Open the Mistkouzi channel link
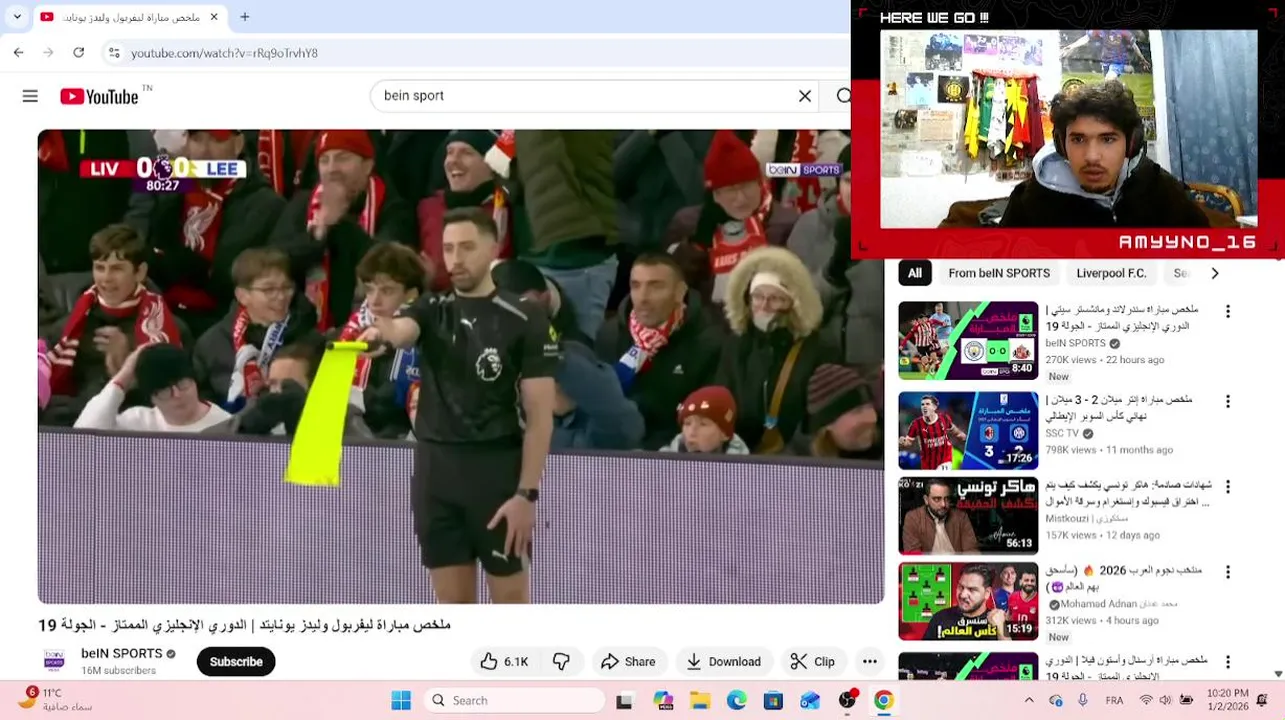Viewport: 1285px width, 720px height. click(1086, 519)
